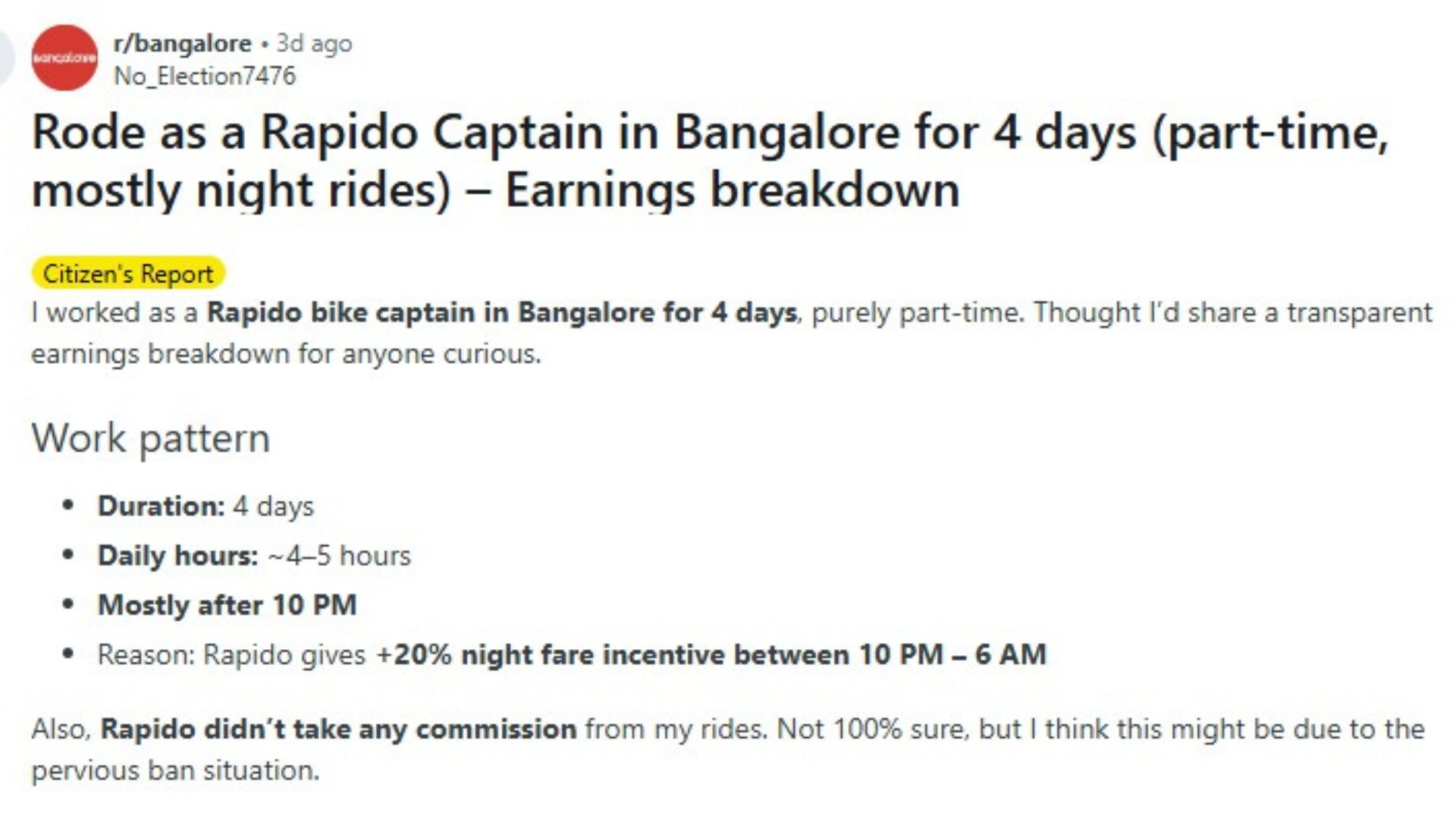Click the "Reason: Rapido gives" text
The height and width of the screenshot is (819, 1456).
tap(231, 654)
